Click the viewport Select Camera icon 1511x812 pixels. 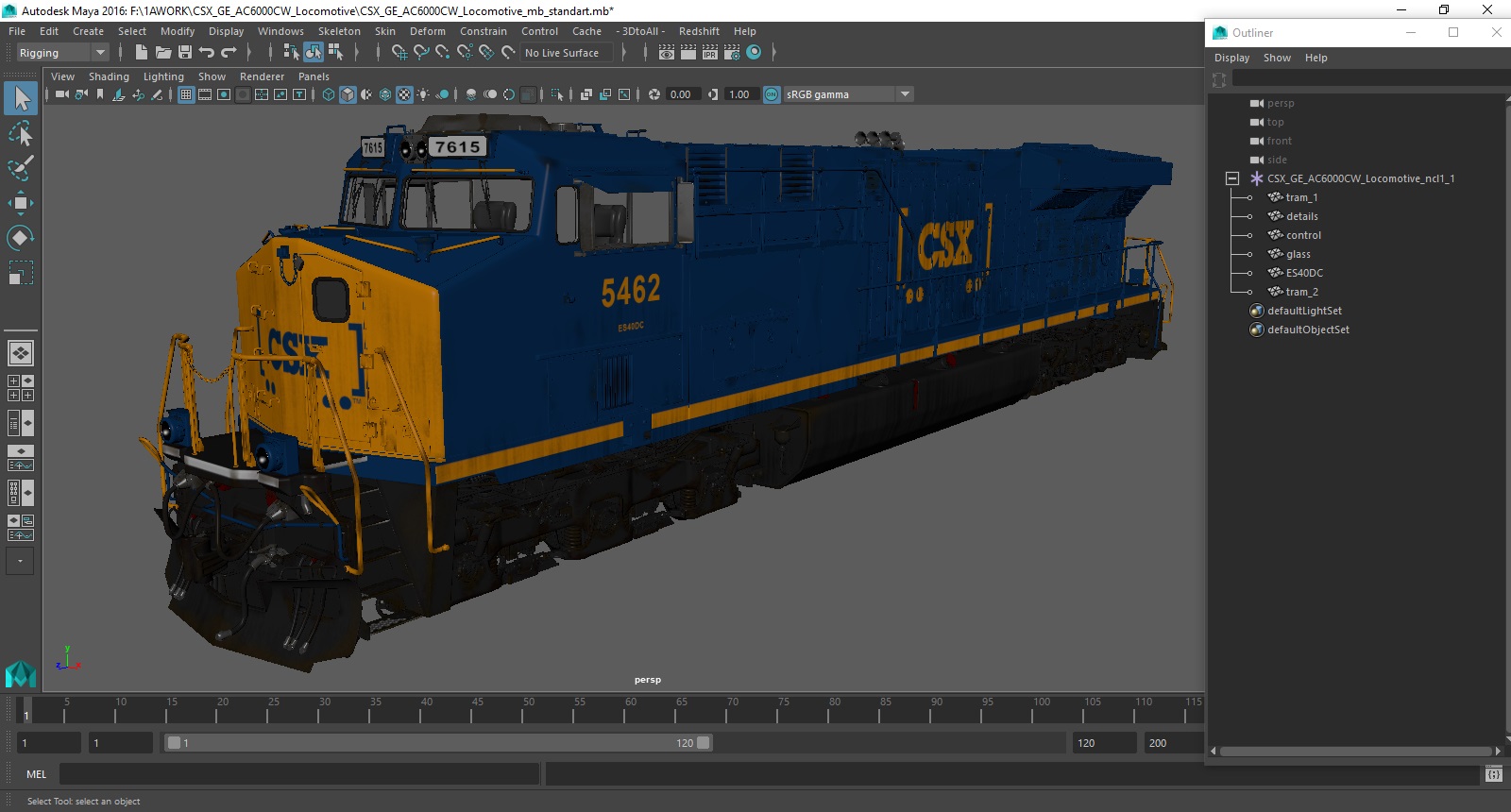tap(62, 94)
